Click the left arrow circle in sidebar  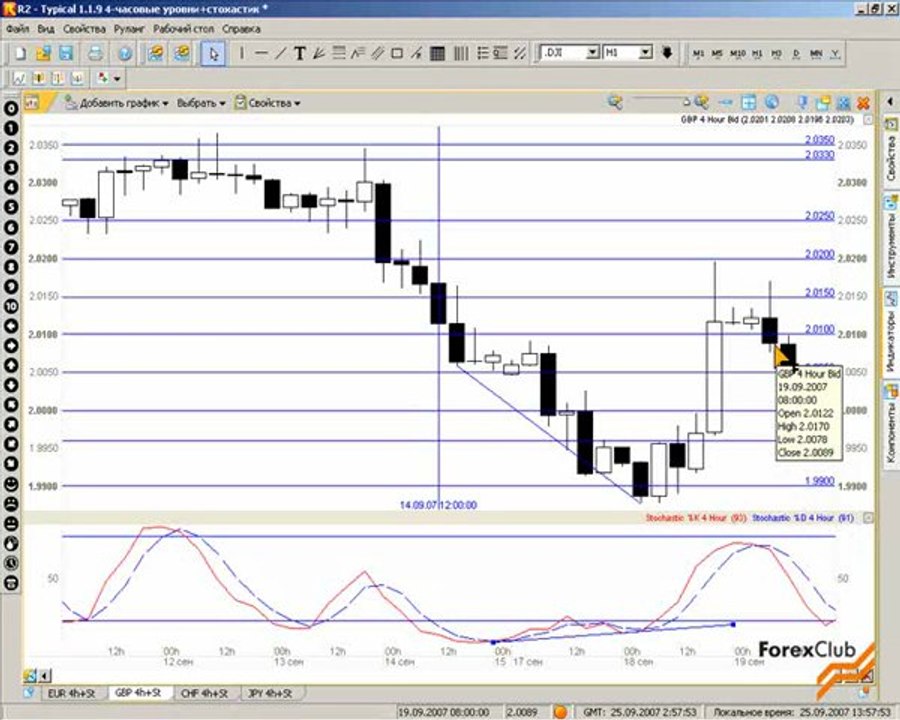(11, 326)
